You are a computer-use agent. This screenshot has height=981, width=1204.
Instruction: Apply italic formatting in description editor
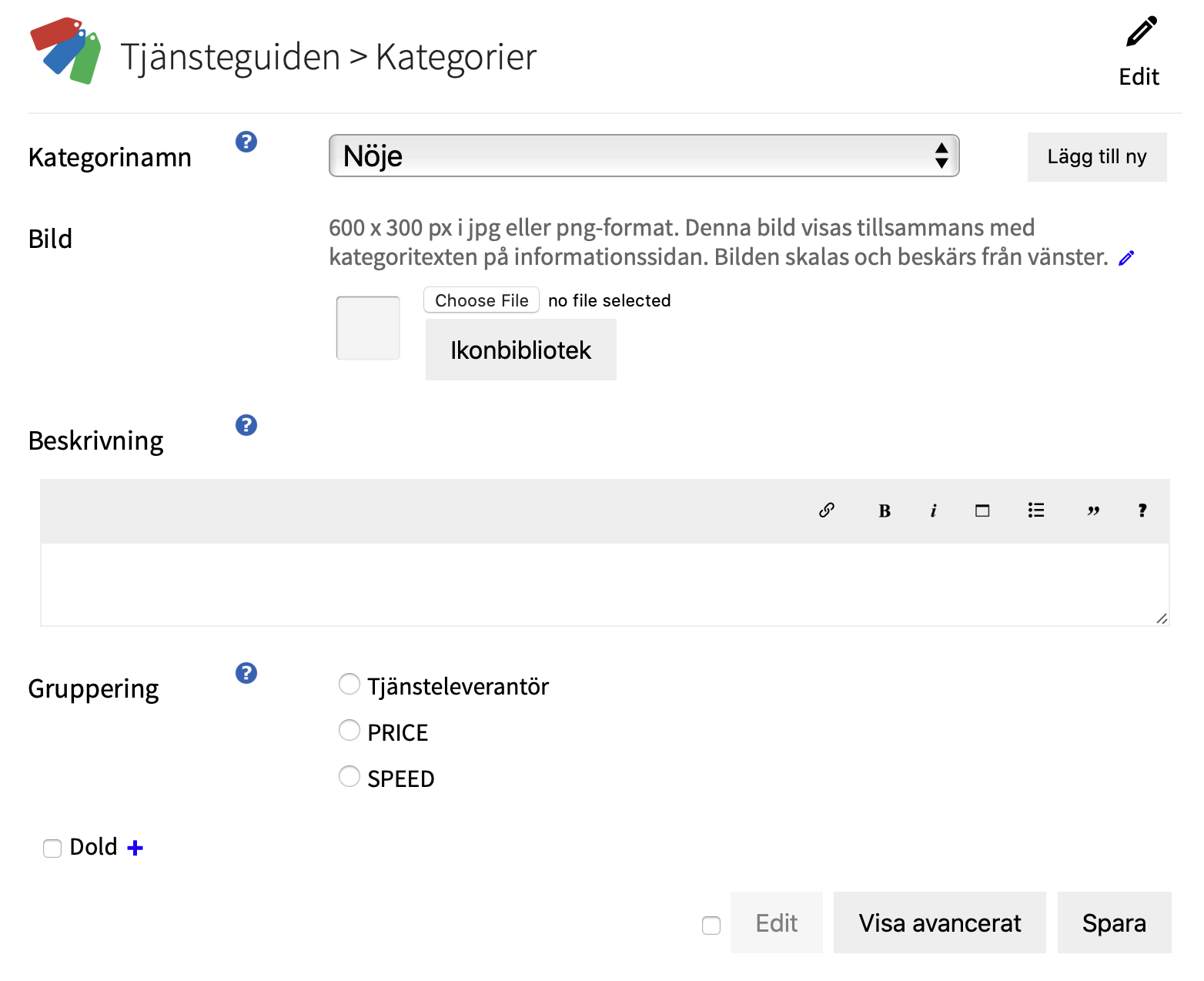tap(933, 511)
